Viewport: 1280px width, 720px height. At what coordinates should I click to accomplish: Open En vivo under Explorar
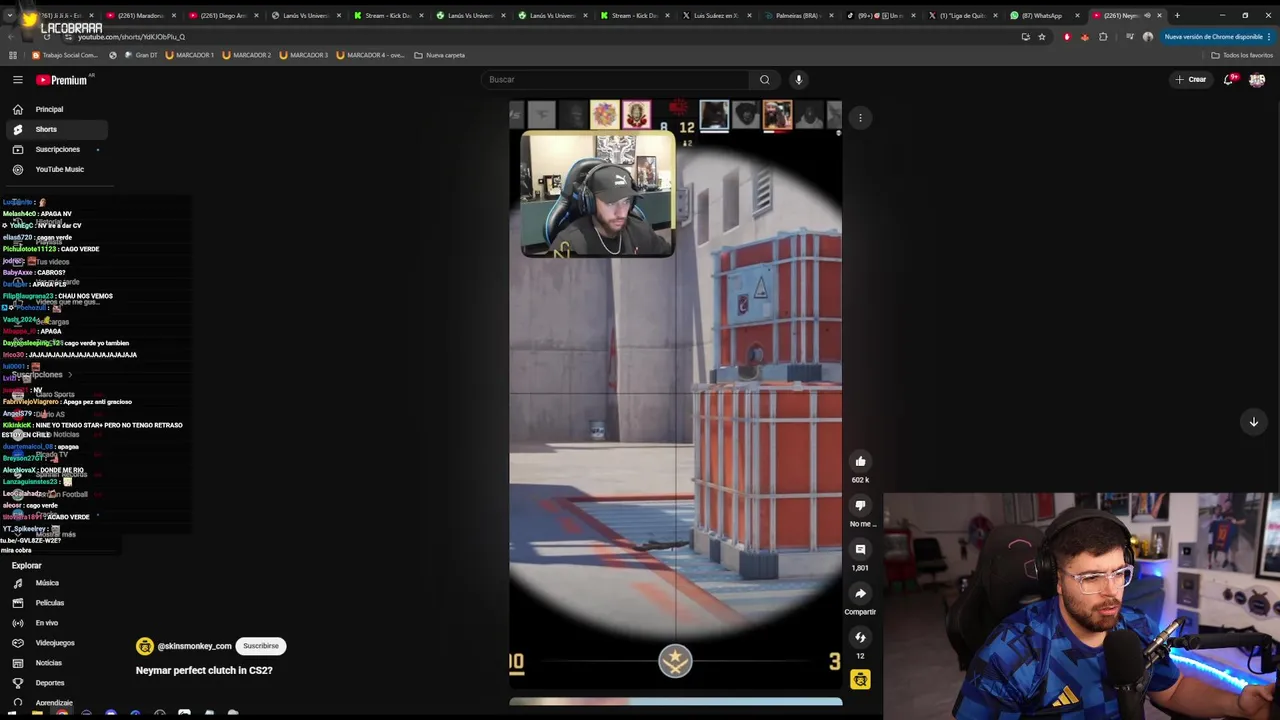pos(56,623)
